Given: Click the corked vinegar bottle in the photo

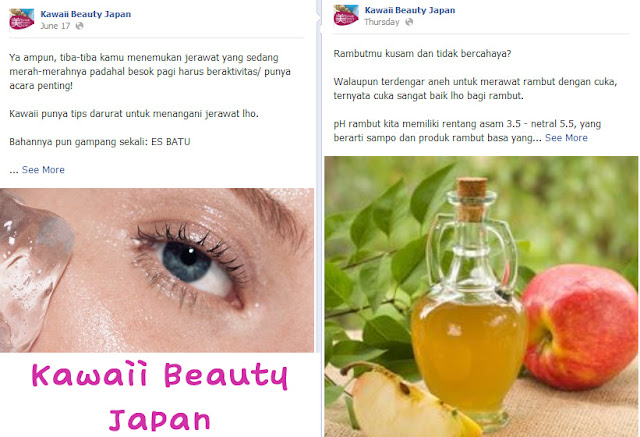Looking at the screenshot, I should [x=469, y=302].
